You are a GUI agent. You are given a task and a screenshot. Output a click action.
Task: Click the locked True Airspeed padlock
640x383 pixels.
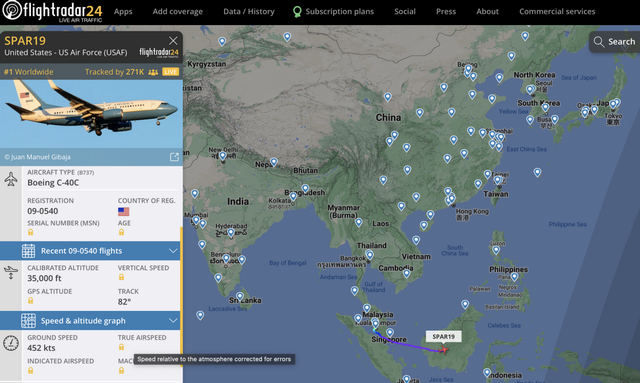(x=121, y=347)
